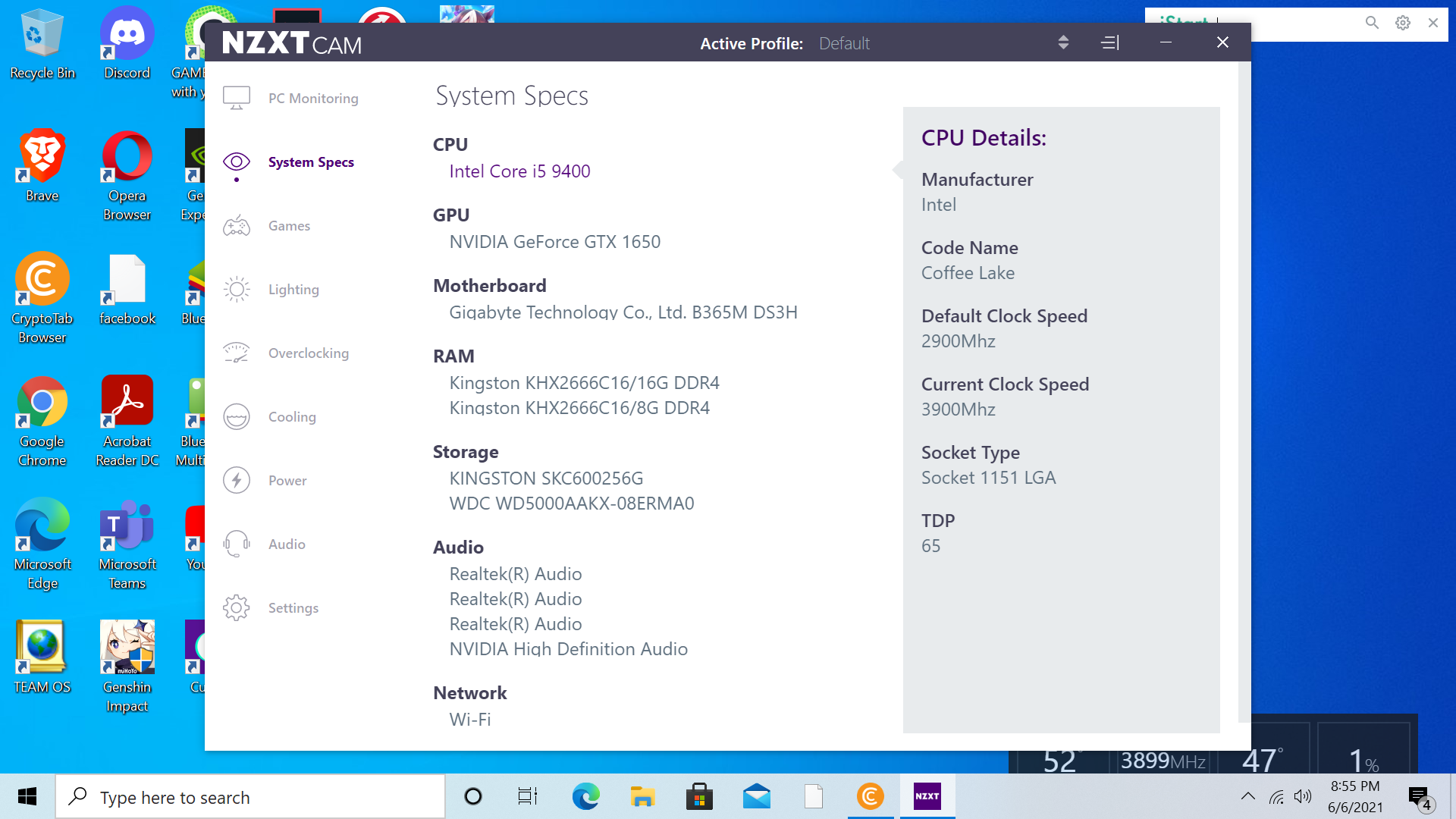Select the Intel Core i5 9400 entry
The width and height of the screenshot is (1456, 819).
tap(519, 171)
